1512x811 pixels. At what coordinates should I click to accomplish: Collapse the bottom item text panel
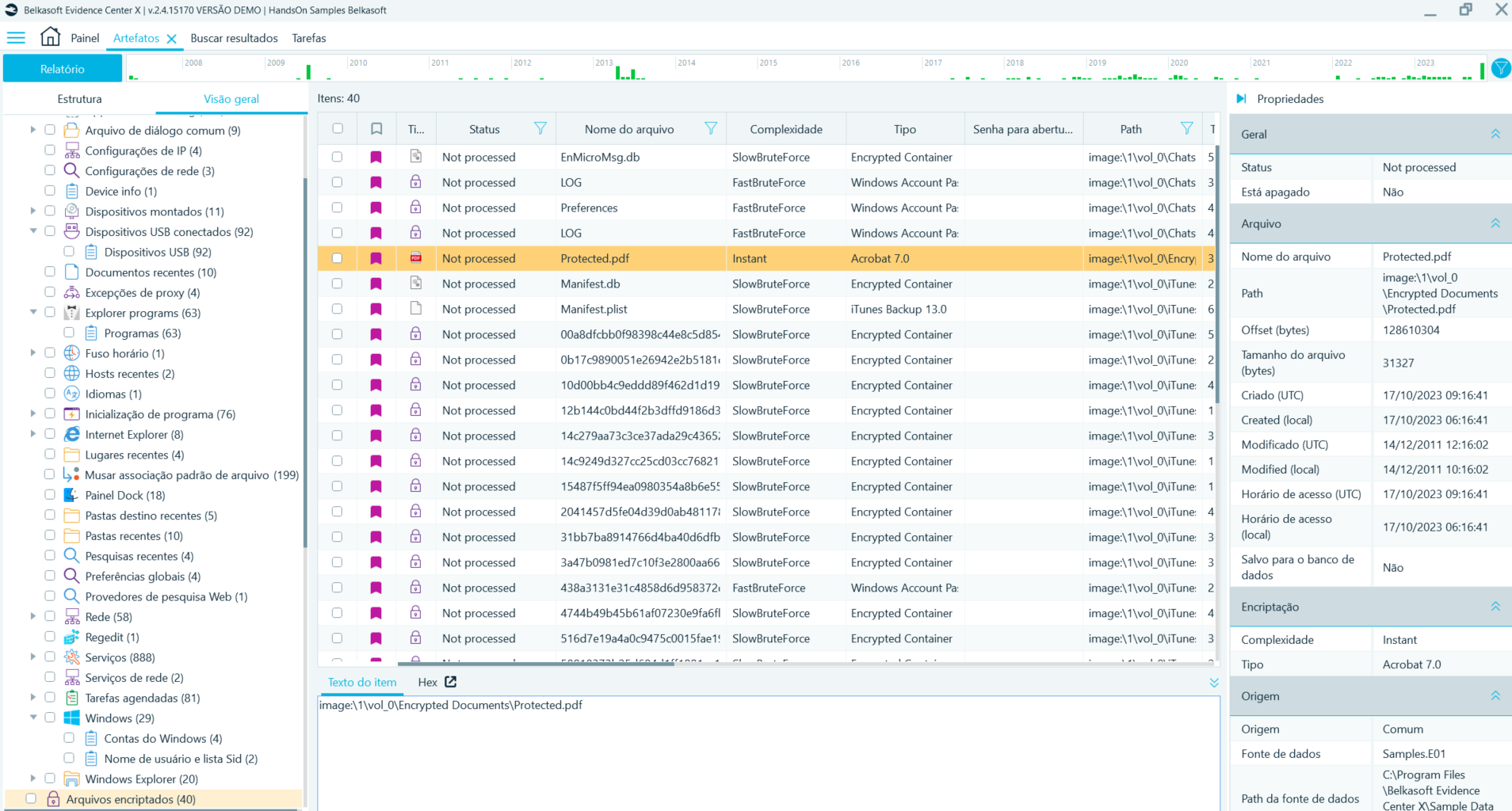(1213, 682)
